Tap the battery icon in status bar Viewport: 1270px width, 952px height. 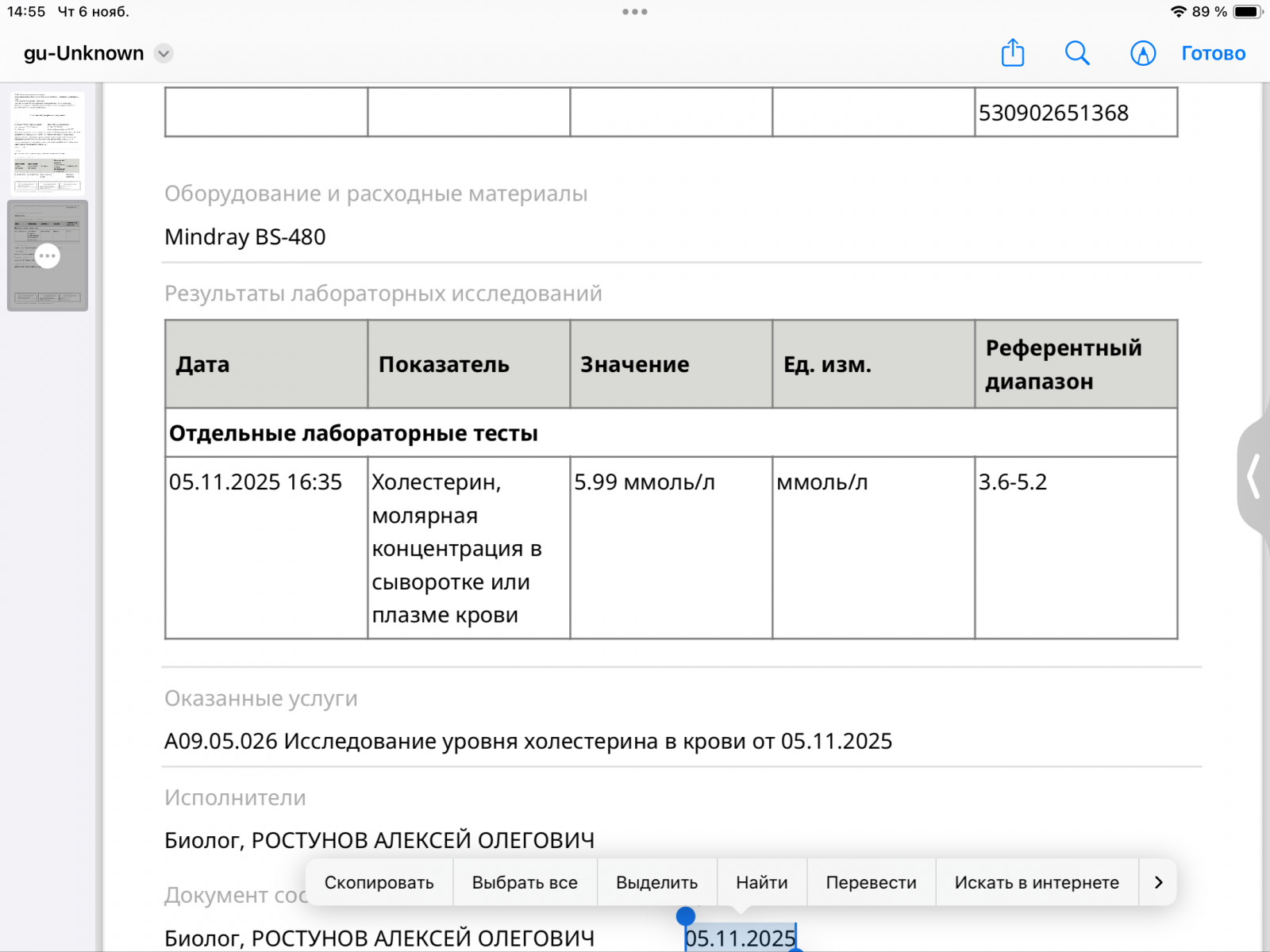(x=1247, y=12)
